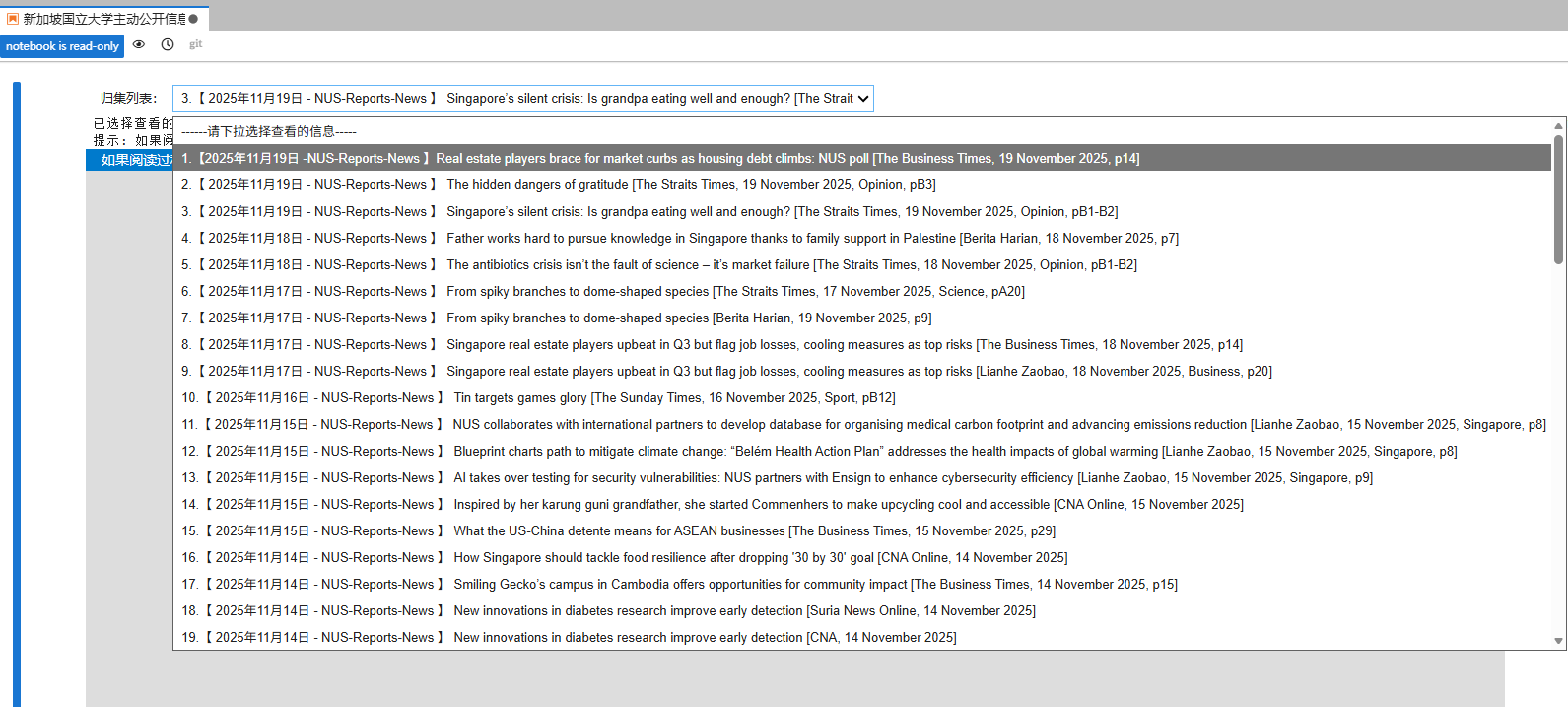Pick AI takes over testing security option

[x=862, y=477]
